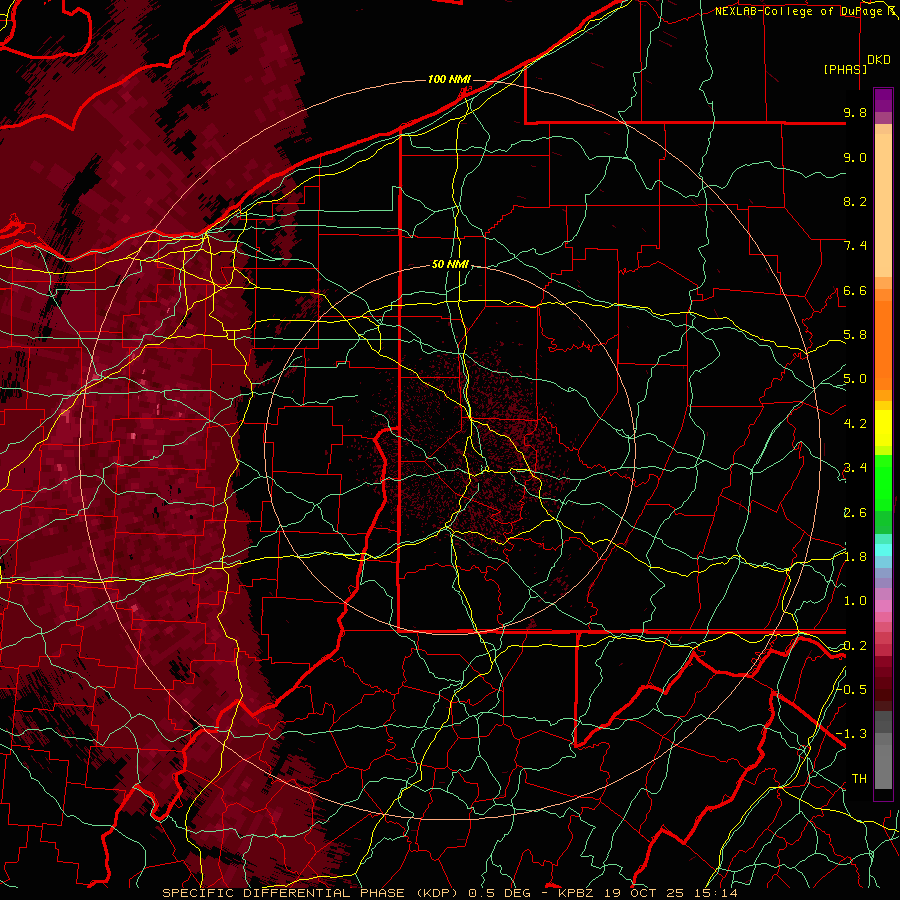900x900 pixels.
Task: Click the cyan segment of the color scale
Action: click(883, 549)
